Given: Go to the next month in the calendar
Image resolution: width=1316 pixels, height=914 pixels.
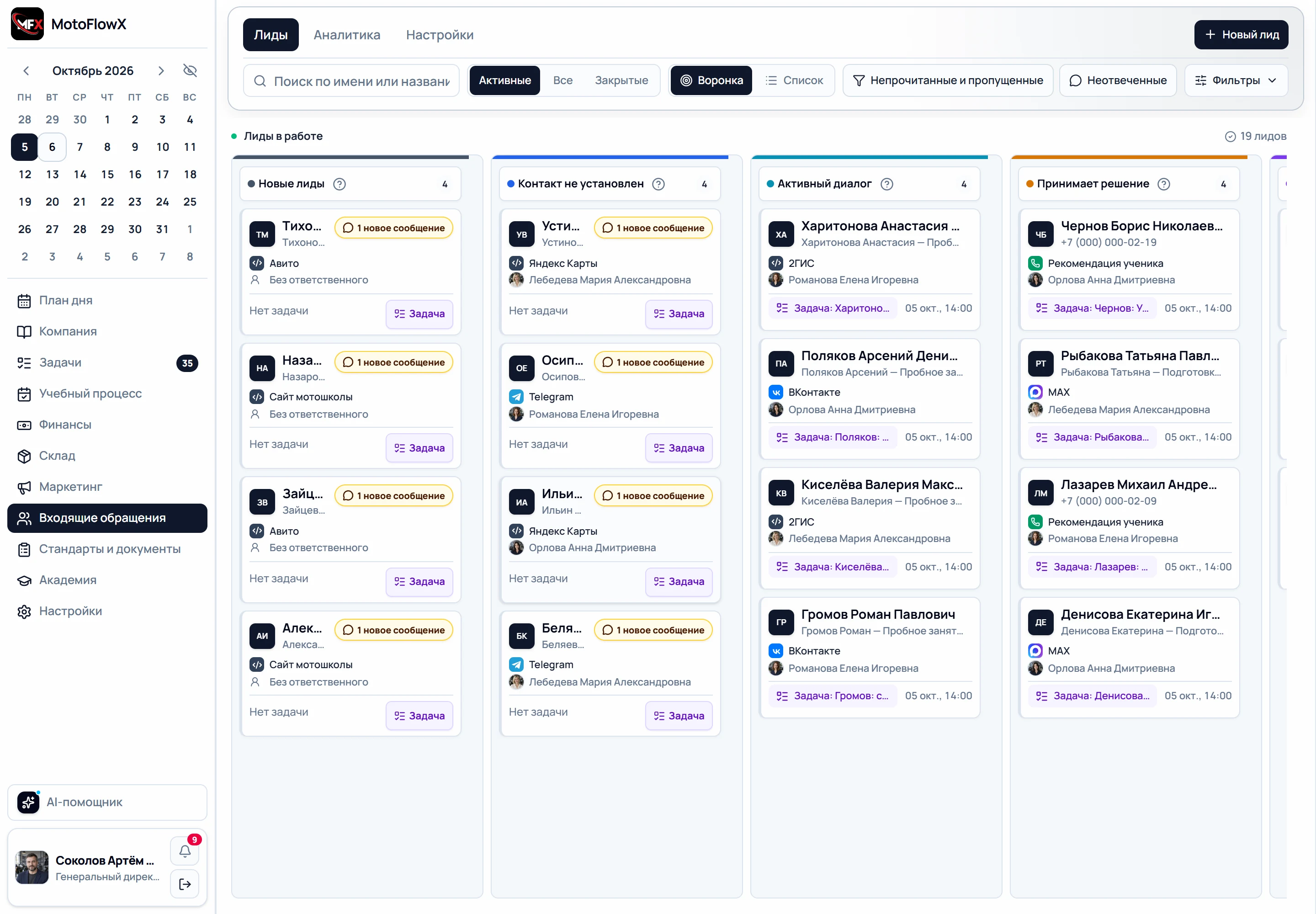Looking at the screenshot, I should coord(161,70).
